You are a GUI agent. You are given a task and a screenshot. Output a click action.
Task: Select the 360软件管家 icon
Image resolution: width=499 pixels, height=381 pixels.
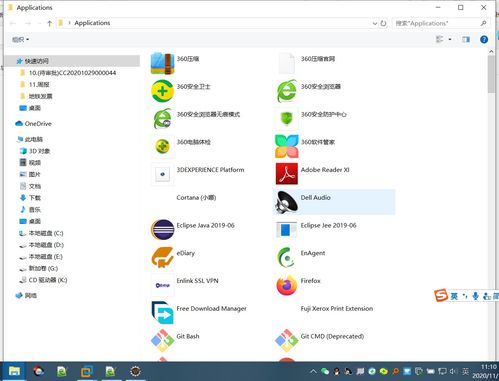click(x=287, y=146)
